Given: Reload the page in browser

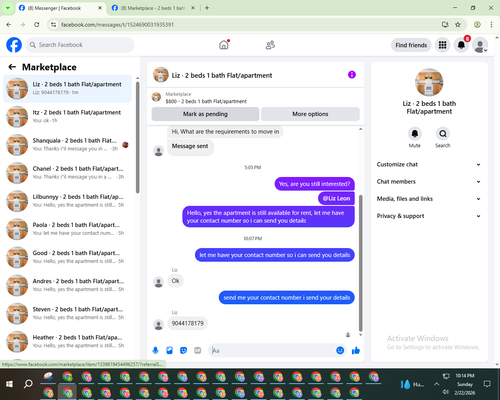Looking at the screenshot, I should [x=37, y=24].
